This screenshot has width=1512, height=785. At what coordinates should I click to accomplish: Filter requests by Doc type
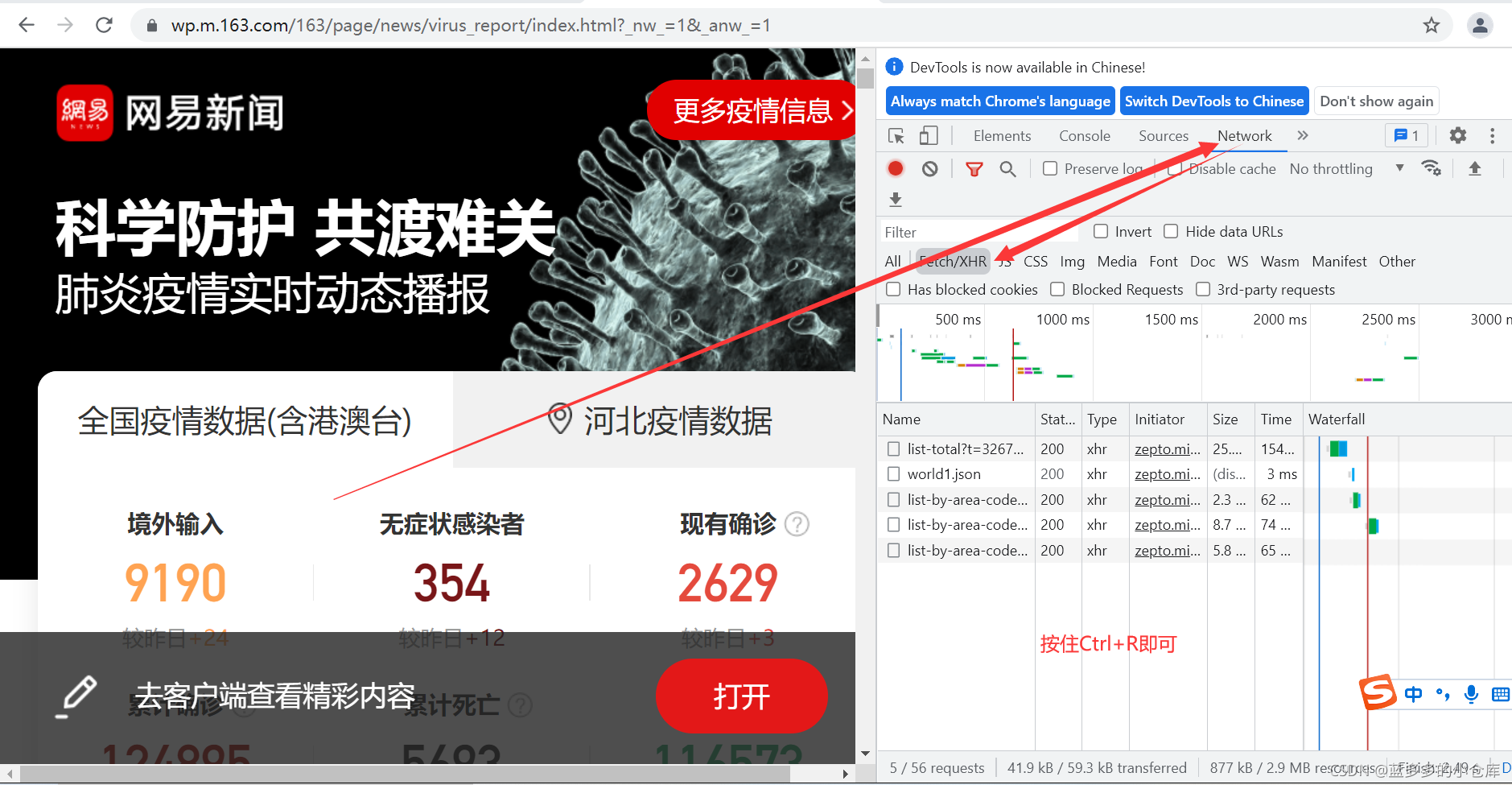(1202, 261)
